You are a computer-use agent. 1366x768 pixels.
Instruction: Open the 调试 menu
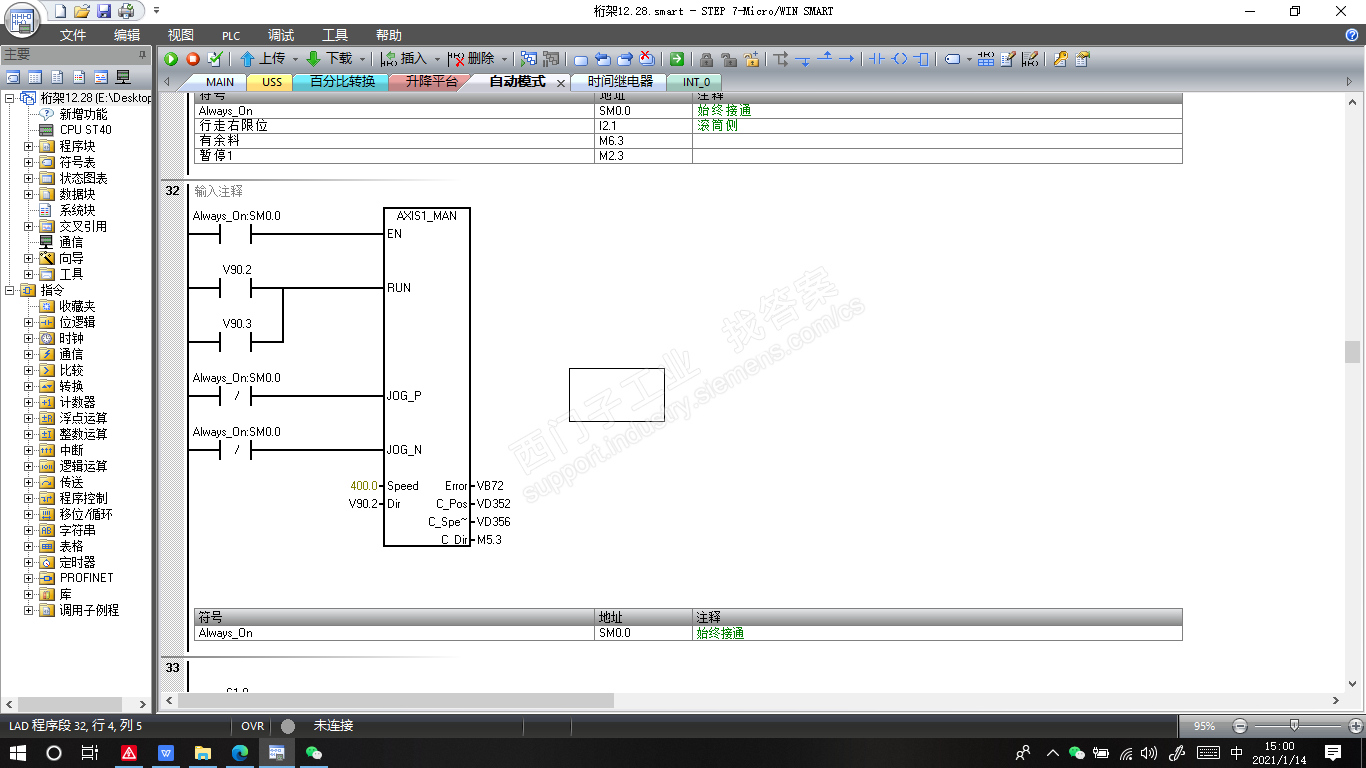[x=281, y=35]
